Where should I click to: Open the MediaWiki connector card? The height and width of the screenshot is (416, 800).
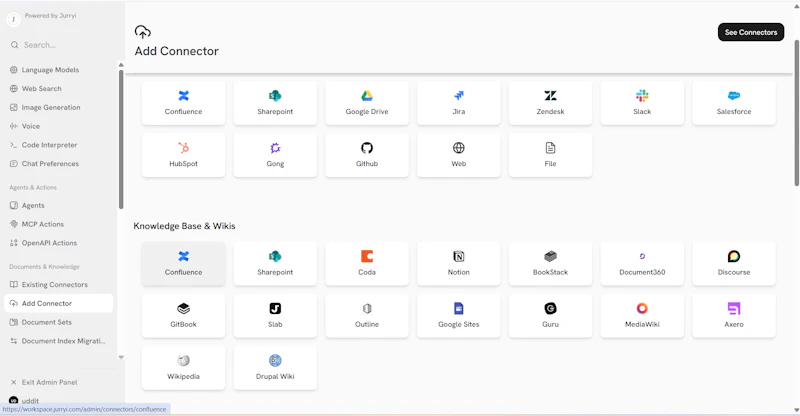click(642, 315)
